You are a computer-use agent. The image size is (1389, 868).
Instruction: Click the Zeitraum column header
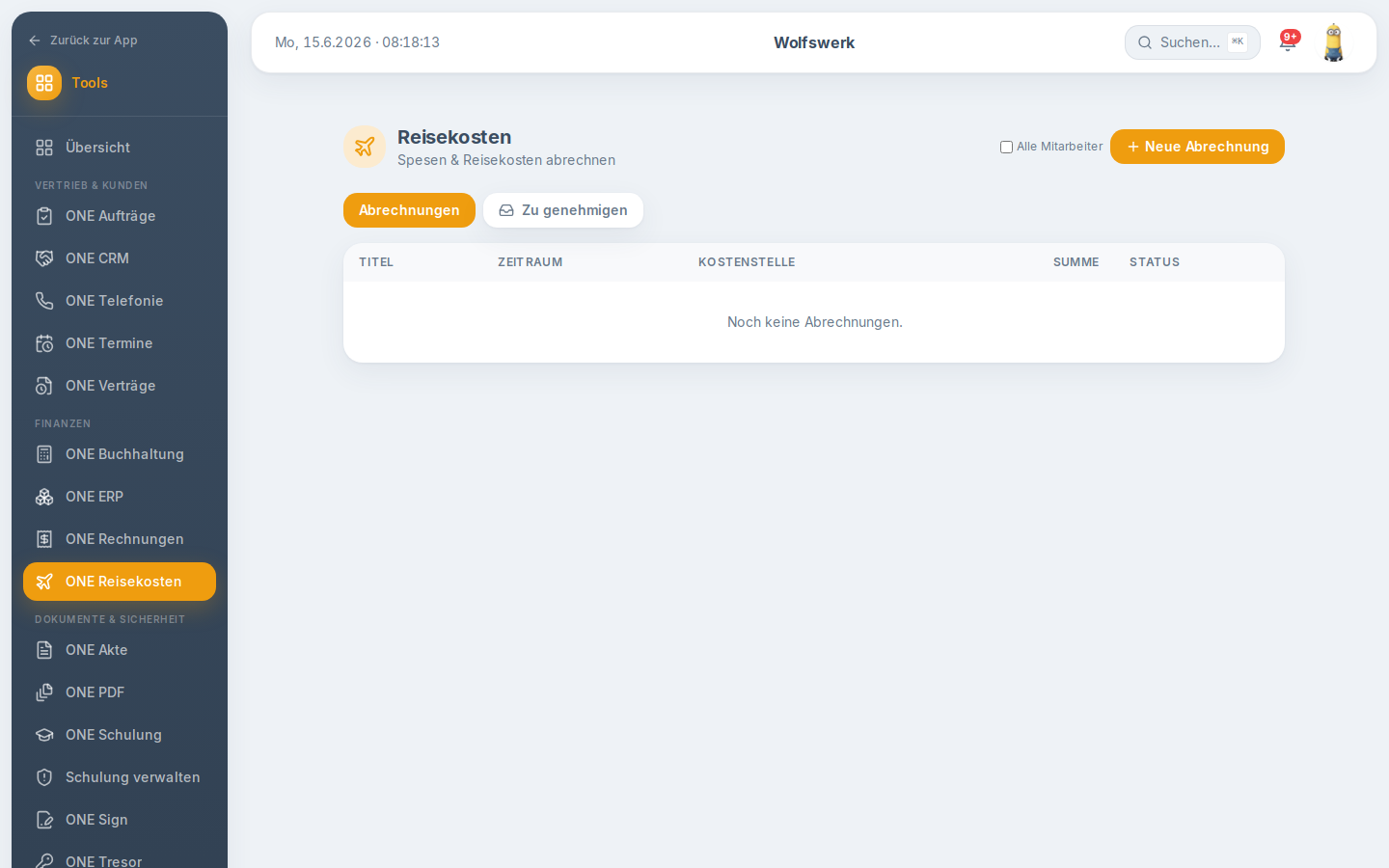pos(530,262)
